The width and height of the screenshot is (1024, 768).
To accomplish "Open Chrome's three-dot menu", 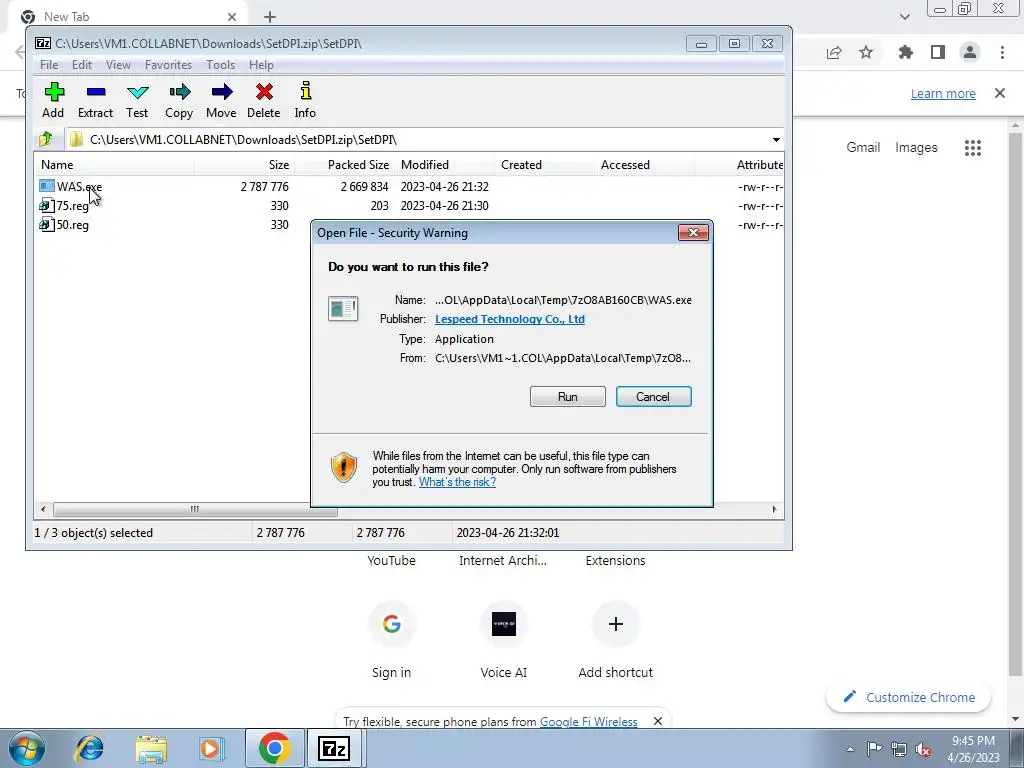I will click(x=1002, y=52).
